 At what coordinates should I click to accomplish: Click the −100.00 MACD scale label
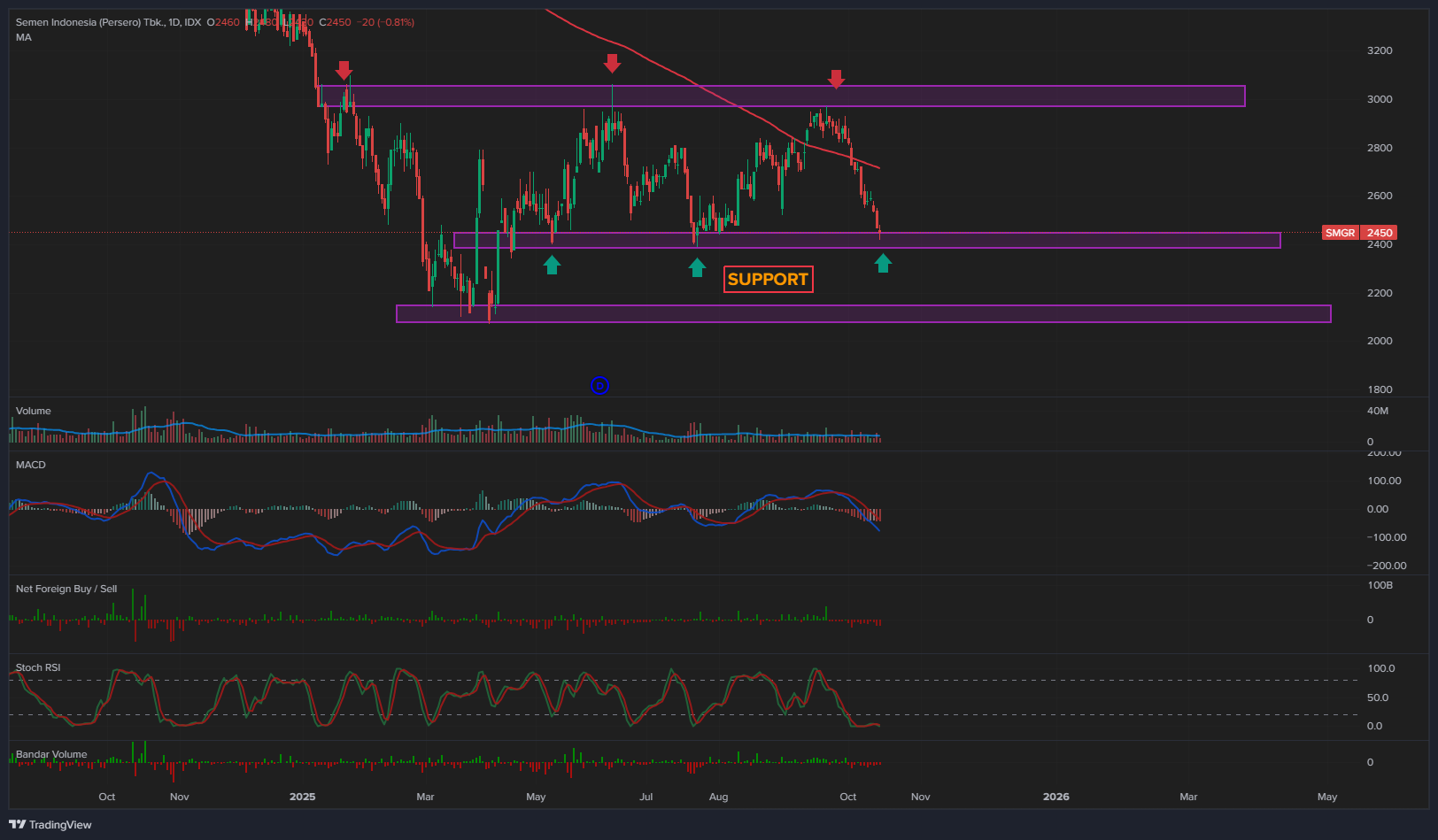pos(1387,537)
